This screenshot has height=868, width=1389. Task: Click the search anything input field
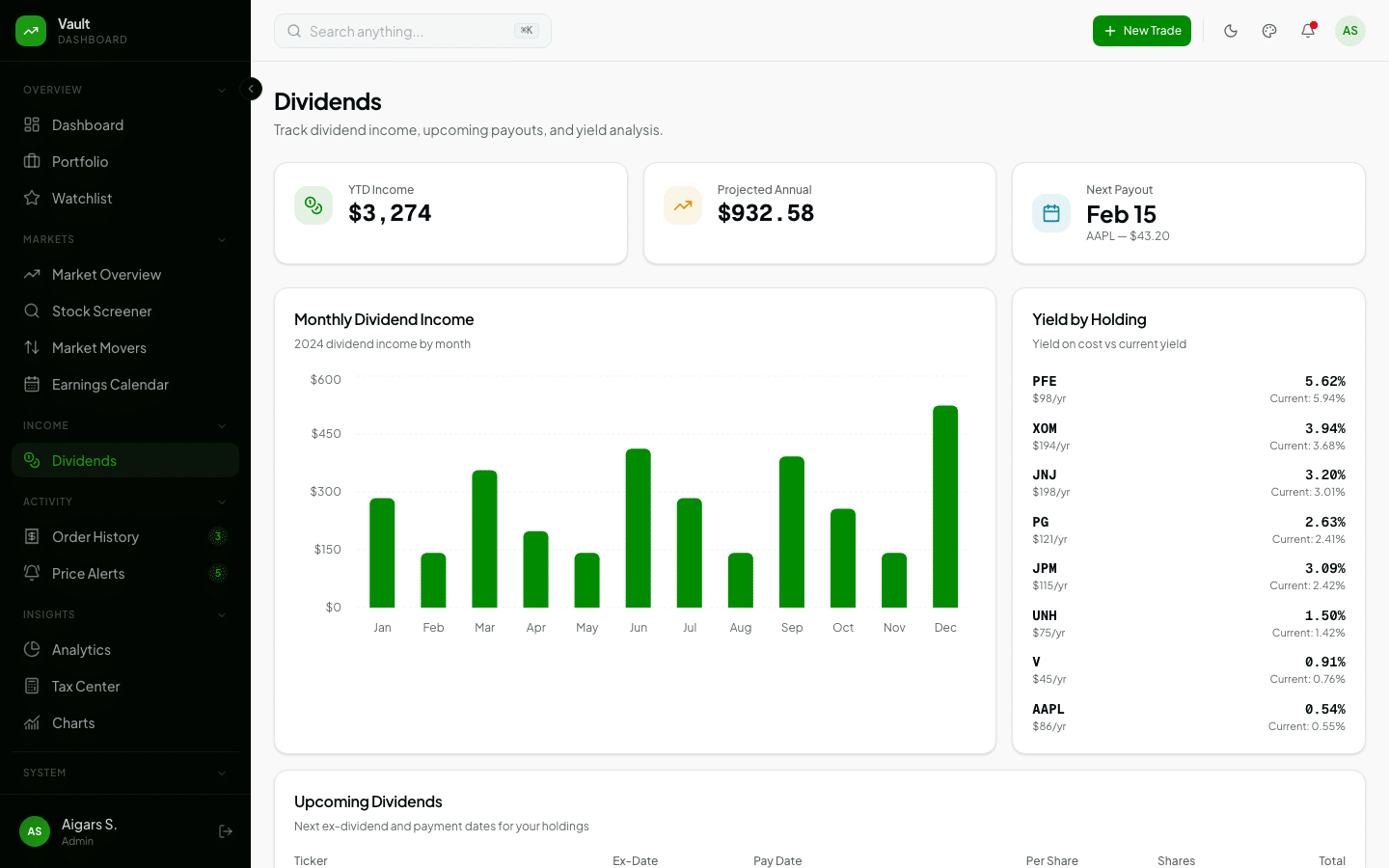click(412, 31)
